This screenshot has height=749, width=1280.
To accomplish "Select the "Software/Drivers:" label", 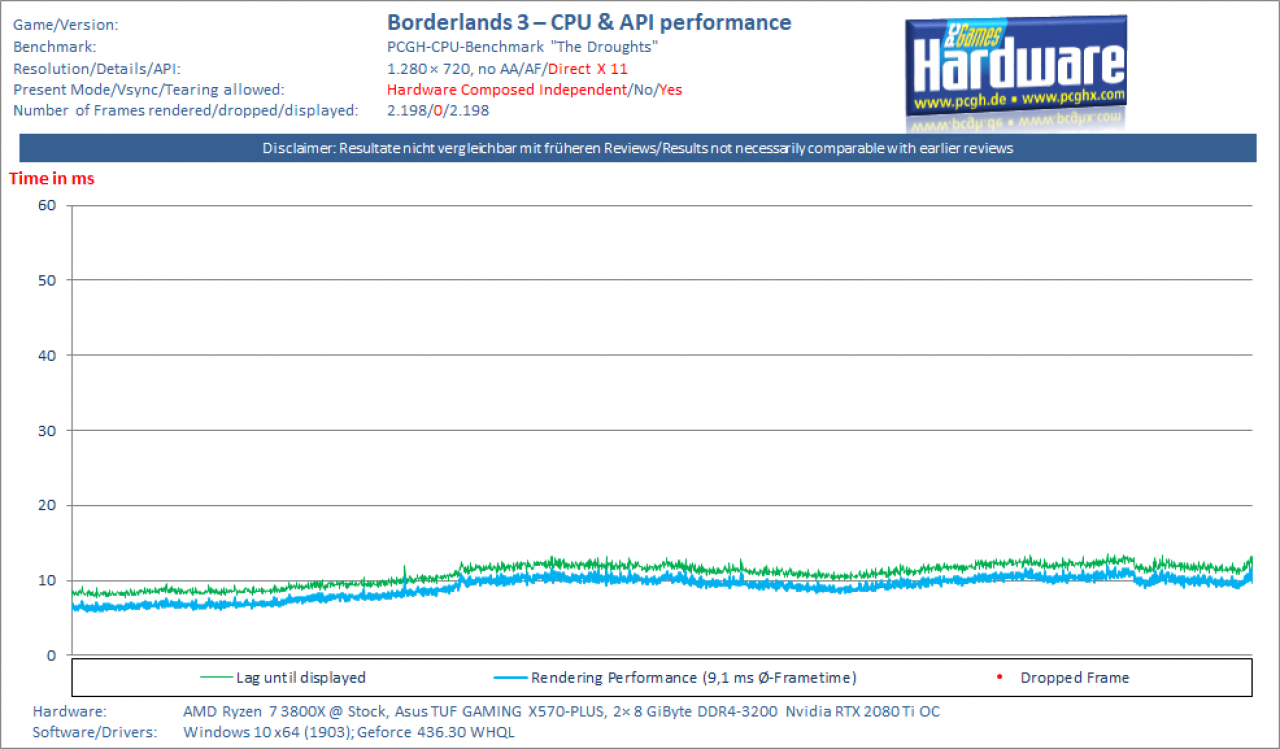I will 95,732.
